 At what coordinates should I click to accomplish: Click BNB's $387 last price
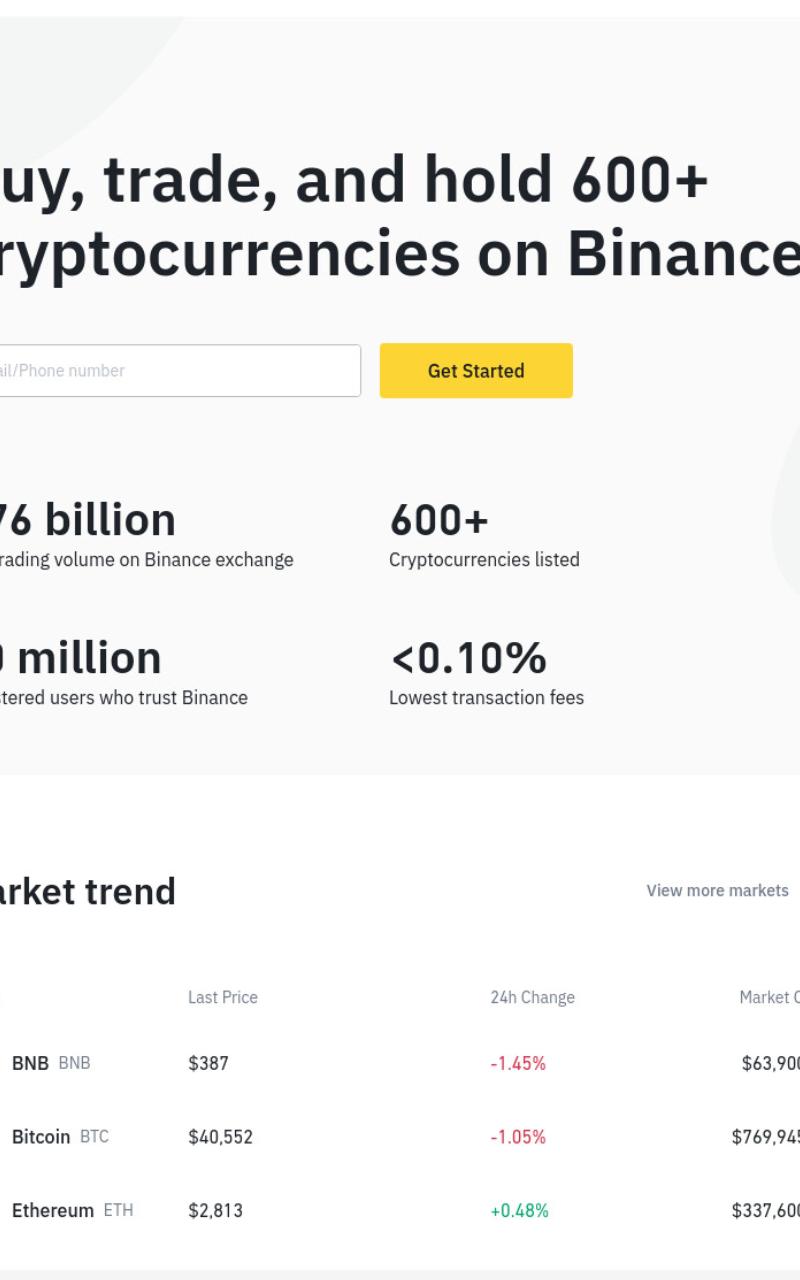(208, 1063)
